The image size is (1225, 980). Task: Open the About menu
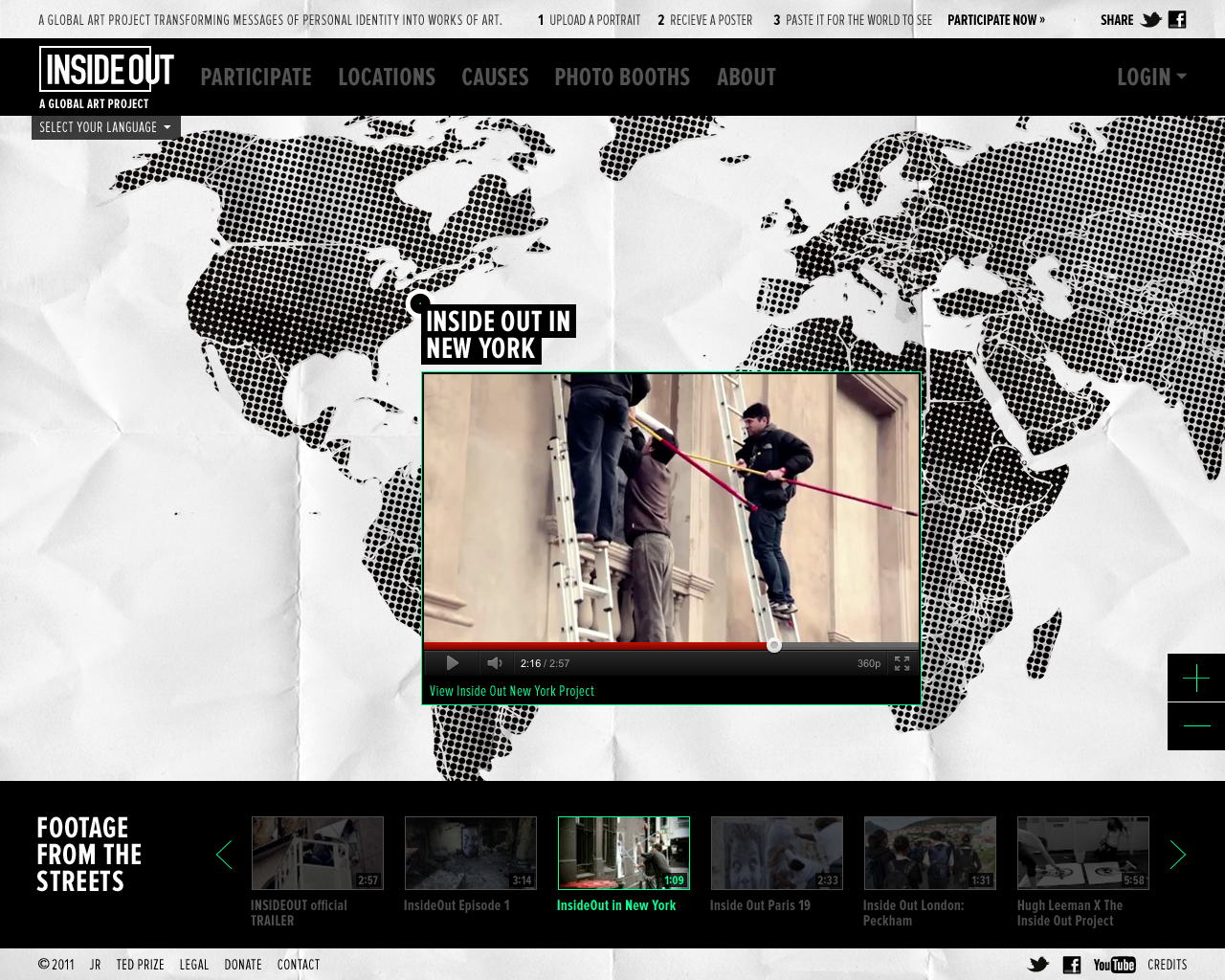pos(746,78)
